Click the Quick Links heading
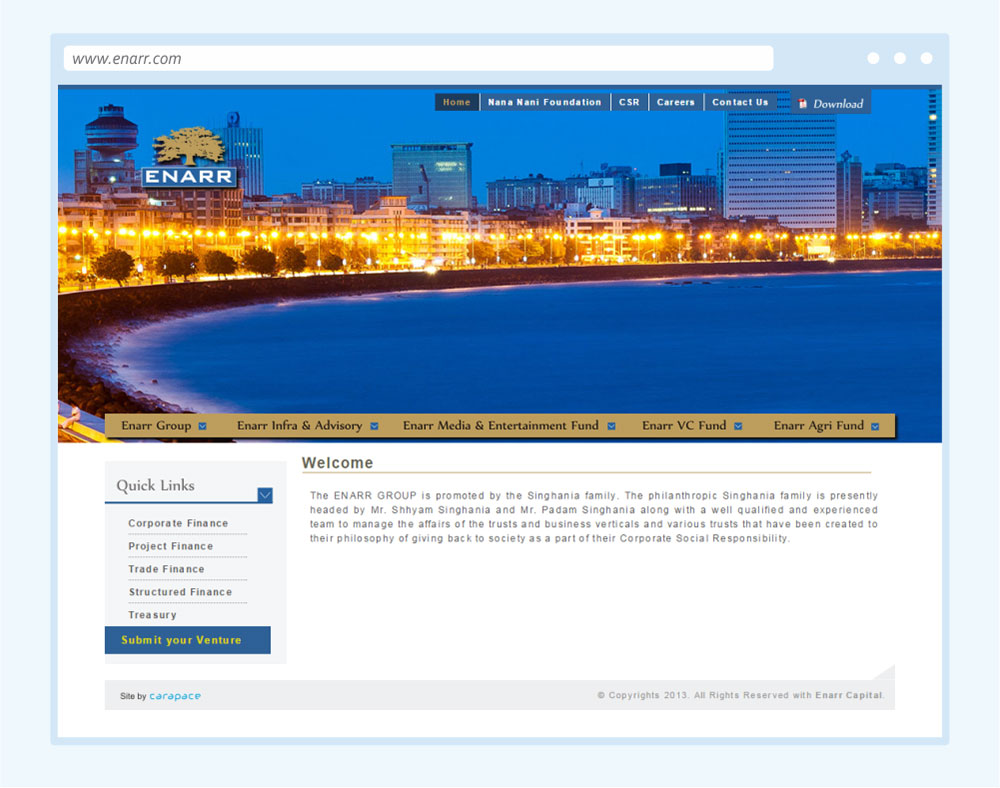This screenshot has height=788, width=1000. (x=156, y=486)
